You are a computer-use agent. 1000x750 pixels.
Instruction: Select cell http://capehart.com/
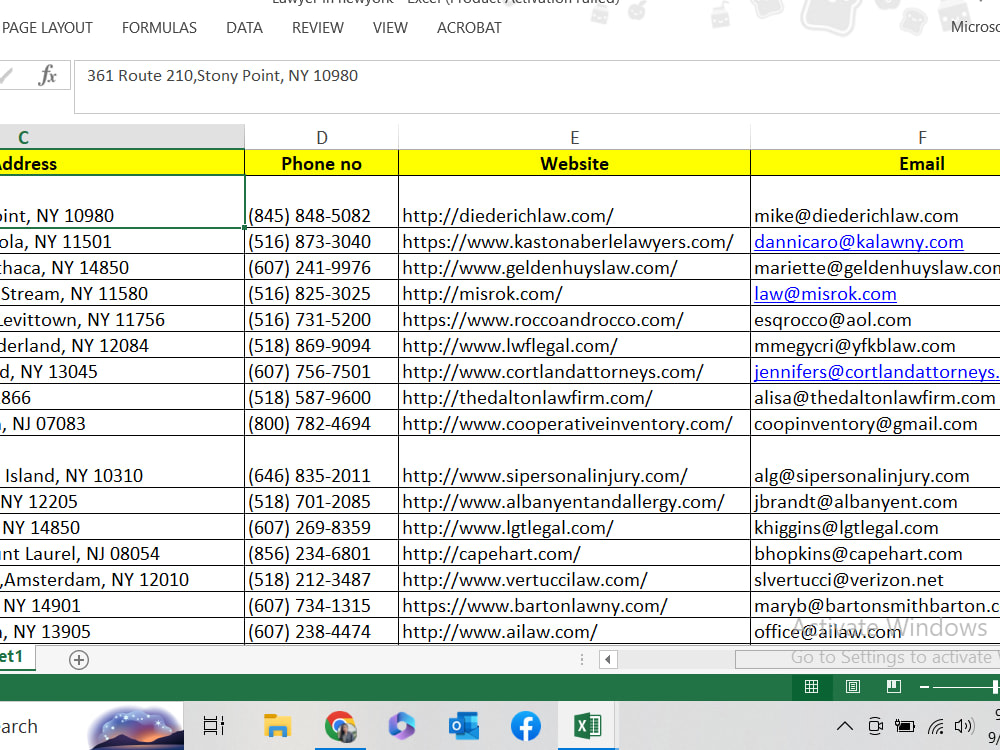point(574,554)
